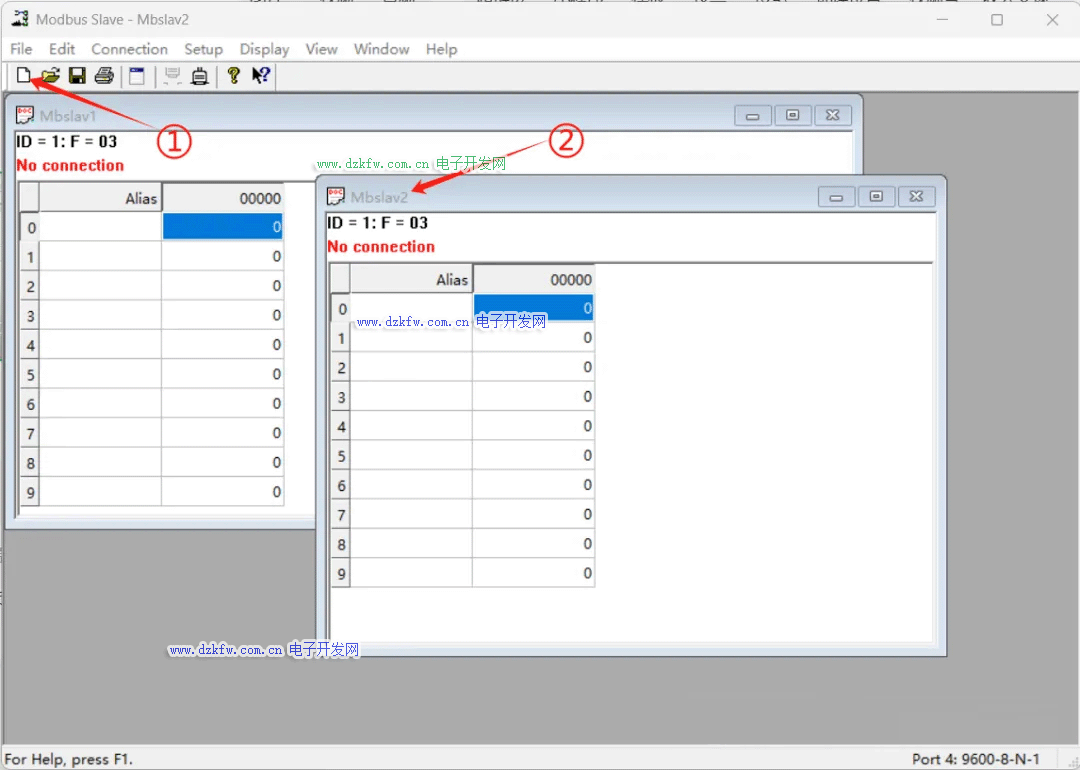The image size is (1080, 770).
Task: Click the Modbus Slave app icon in title bar
Action: pyautogui.click(x=19, y=19)
